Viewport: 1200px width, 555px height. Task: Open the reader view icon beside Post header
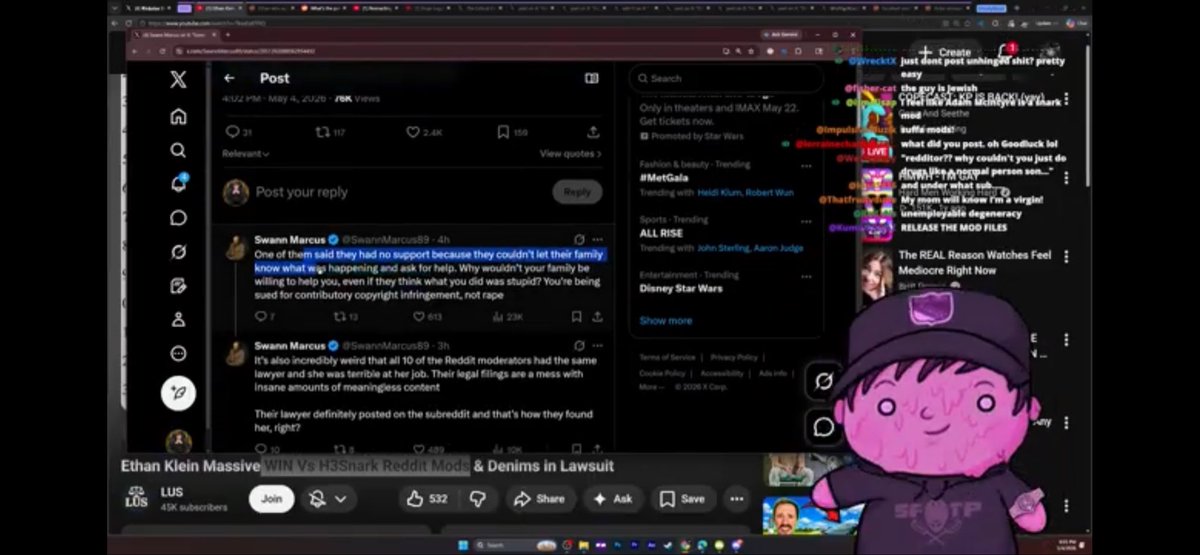[x=592, y=78]
